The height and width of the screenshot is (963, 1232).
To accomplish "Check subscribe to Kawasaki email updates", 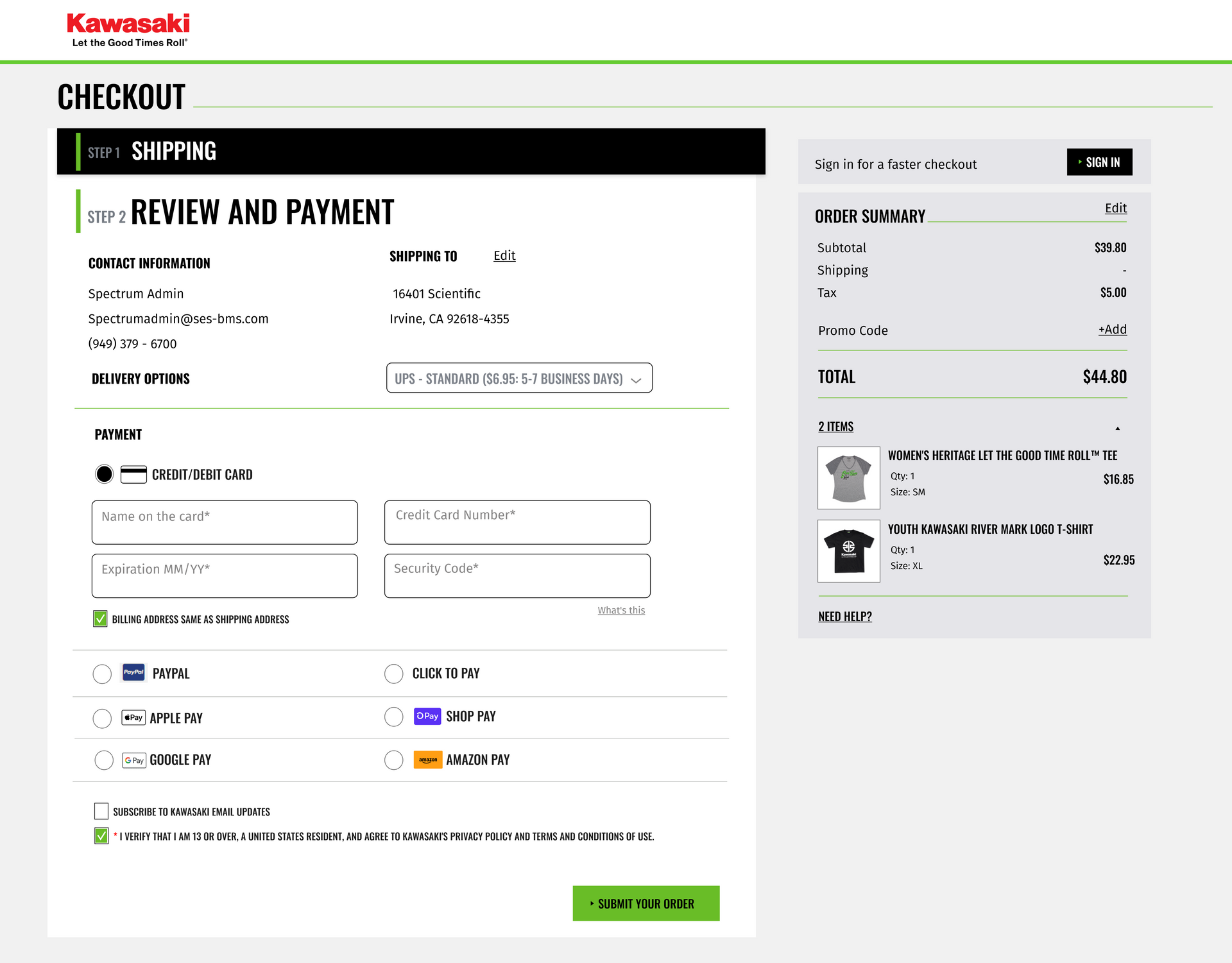I will (x=101, y=811).
